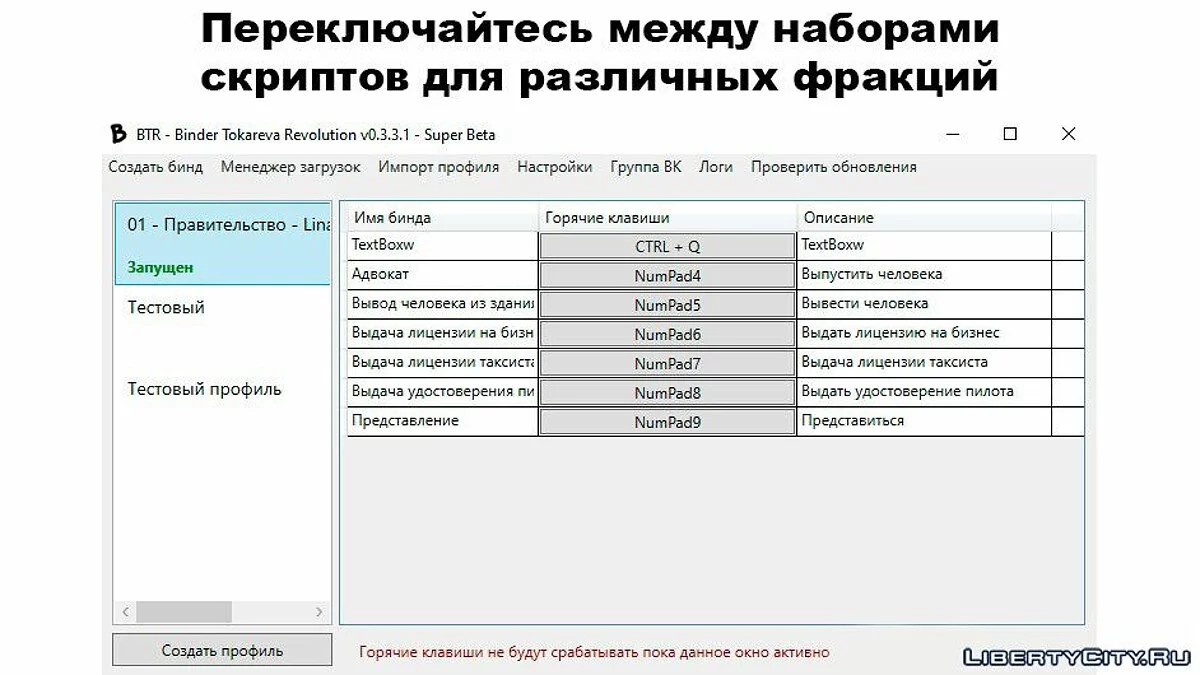Open Менеджер загрузок menu item
The height and width of the screenshot is (675, 1200).
[x=291, y=167]
